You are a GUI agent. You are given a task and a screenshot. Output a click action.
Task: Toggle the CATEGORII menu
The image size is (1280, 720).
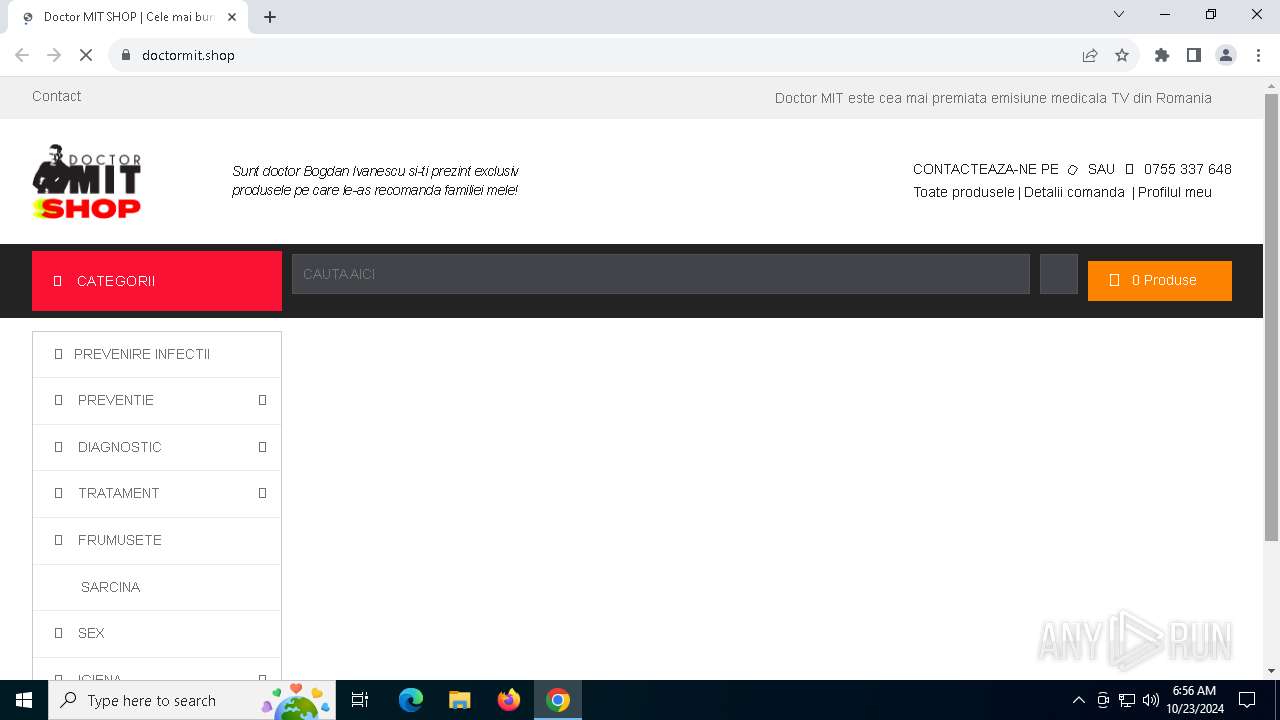tap(157, 281)
